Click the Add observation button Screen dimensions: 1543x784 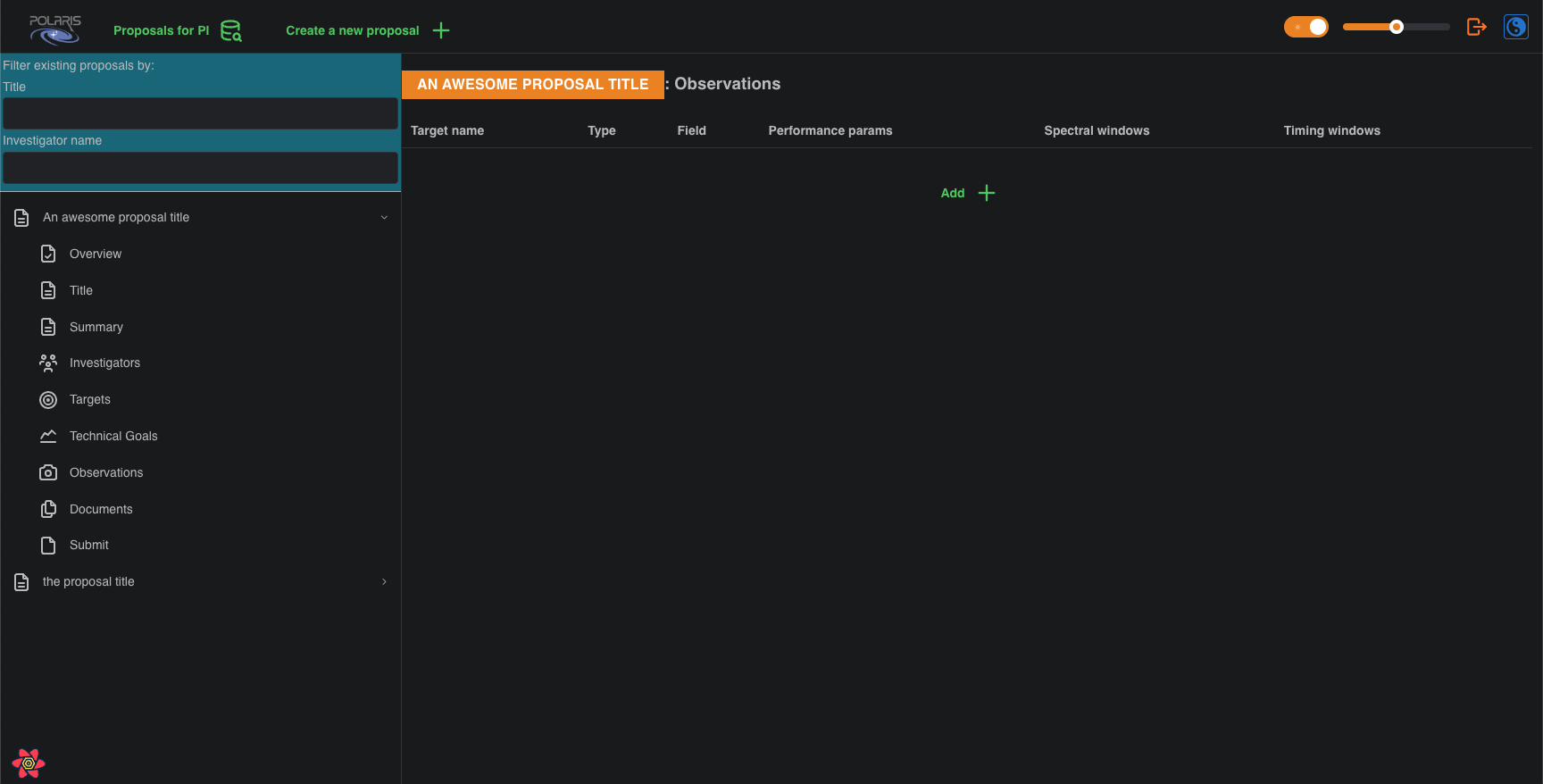(968, 193)
